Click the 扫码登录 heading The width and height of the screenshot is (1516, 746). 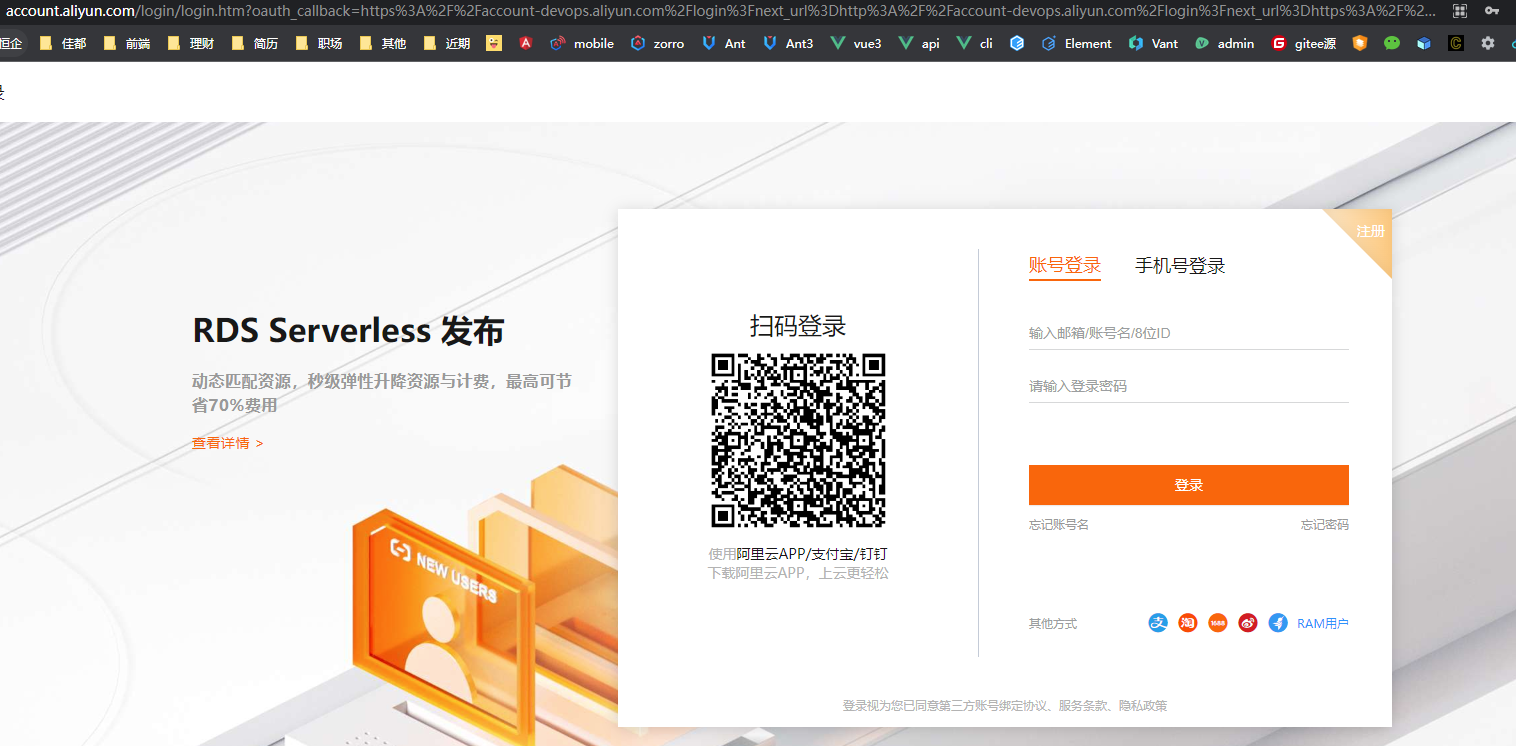point(798,325)
